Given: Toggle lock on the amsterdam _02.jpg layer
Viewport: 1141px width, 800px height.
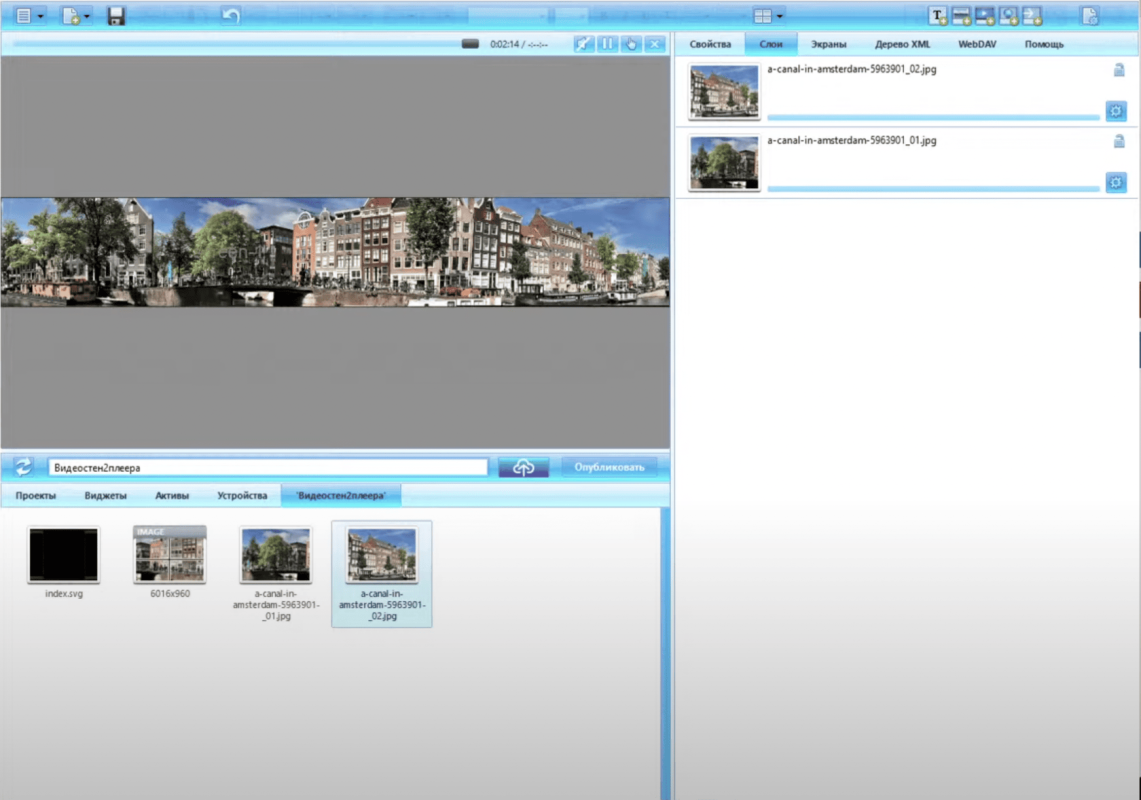Looking at the screenshot, I should pos(1119,70).
